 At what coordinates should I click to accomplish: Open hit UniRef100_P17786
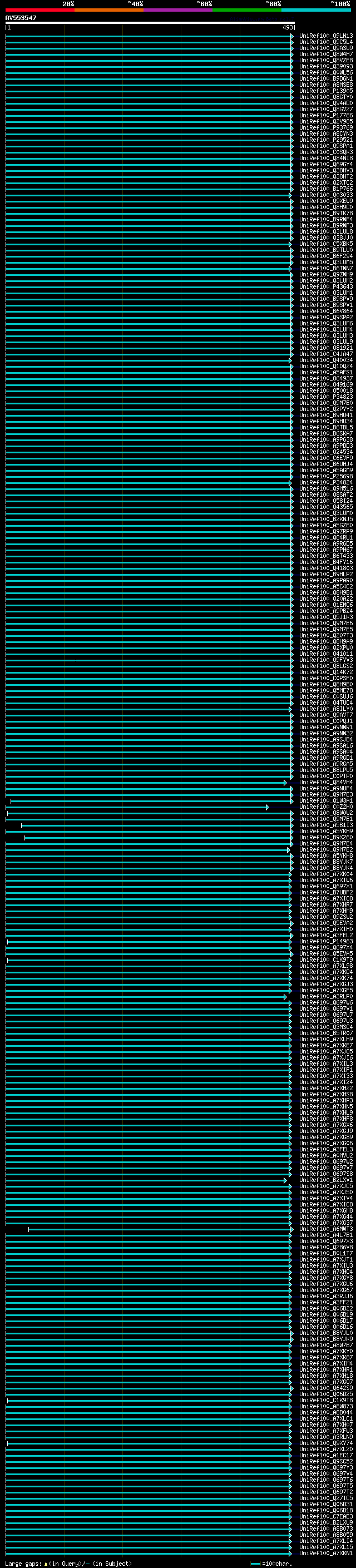tap(325, 115)
